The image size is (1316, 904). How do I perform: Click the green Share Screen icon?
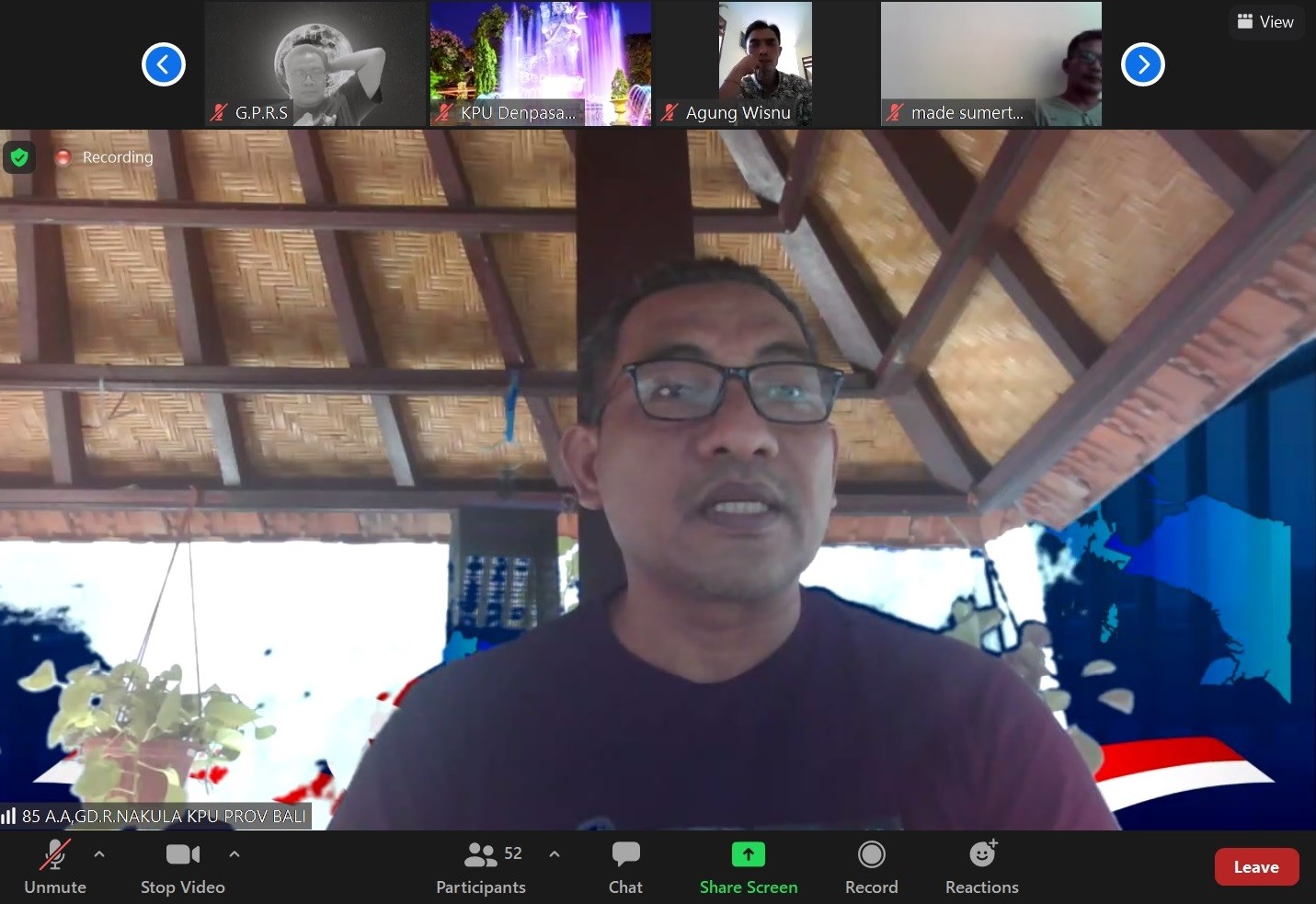coord(748,854)
